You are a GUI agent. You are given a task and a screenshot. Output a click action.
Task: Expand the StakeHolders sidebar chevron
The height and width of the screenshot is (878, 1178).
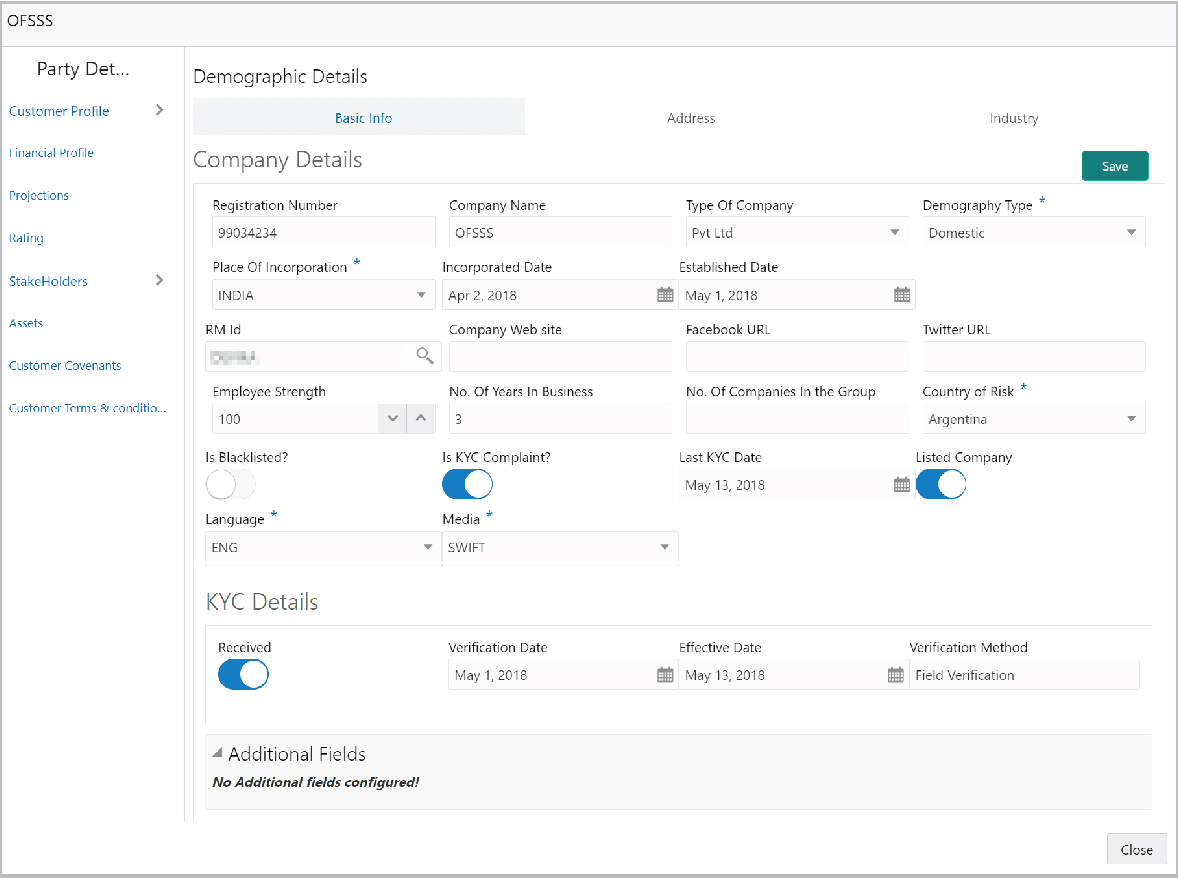pyautogui.click(x=160, y=281)
